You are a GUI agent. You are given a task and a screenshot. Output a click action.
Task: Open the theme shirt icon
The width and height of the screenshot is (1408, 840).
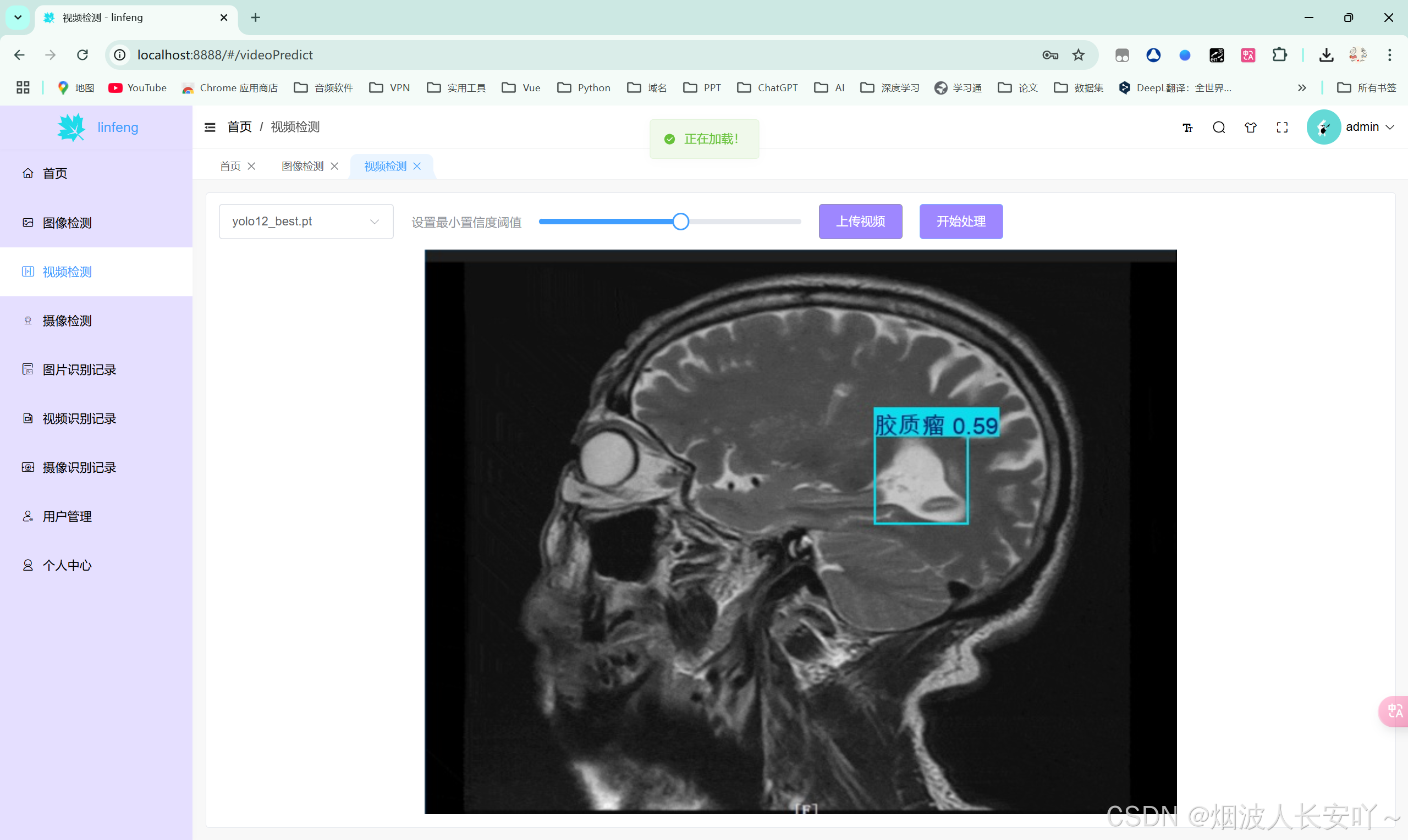pyautogui.click(x=1250, y=128)
